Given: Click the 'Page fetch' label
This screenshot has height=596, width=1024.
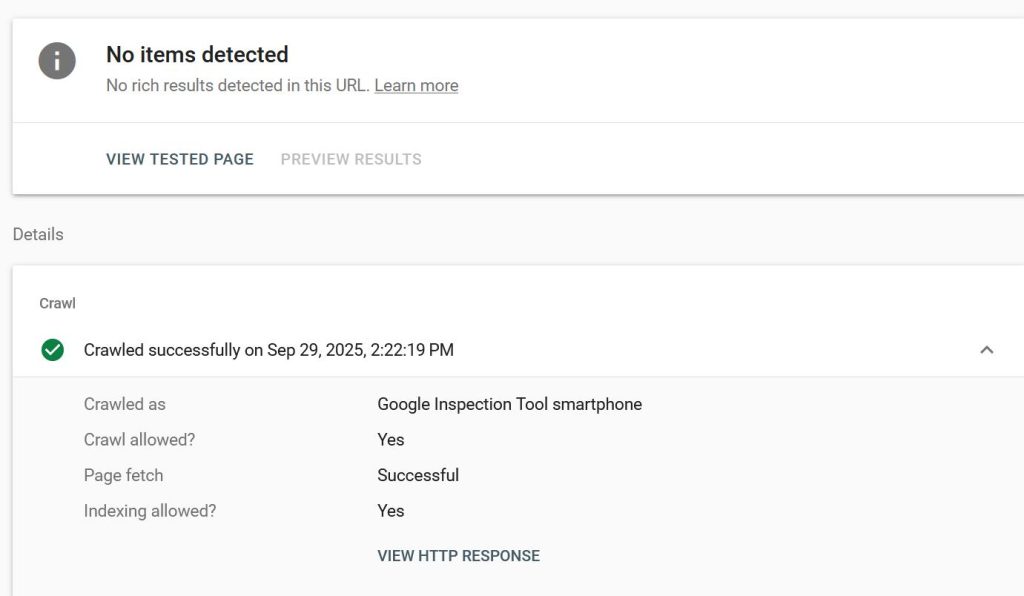Looking at the screenshot, I should (x=123, y=475).
